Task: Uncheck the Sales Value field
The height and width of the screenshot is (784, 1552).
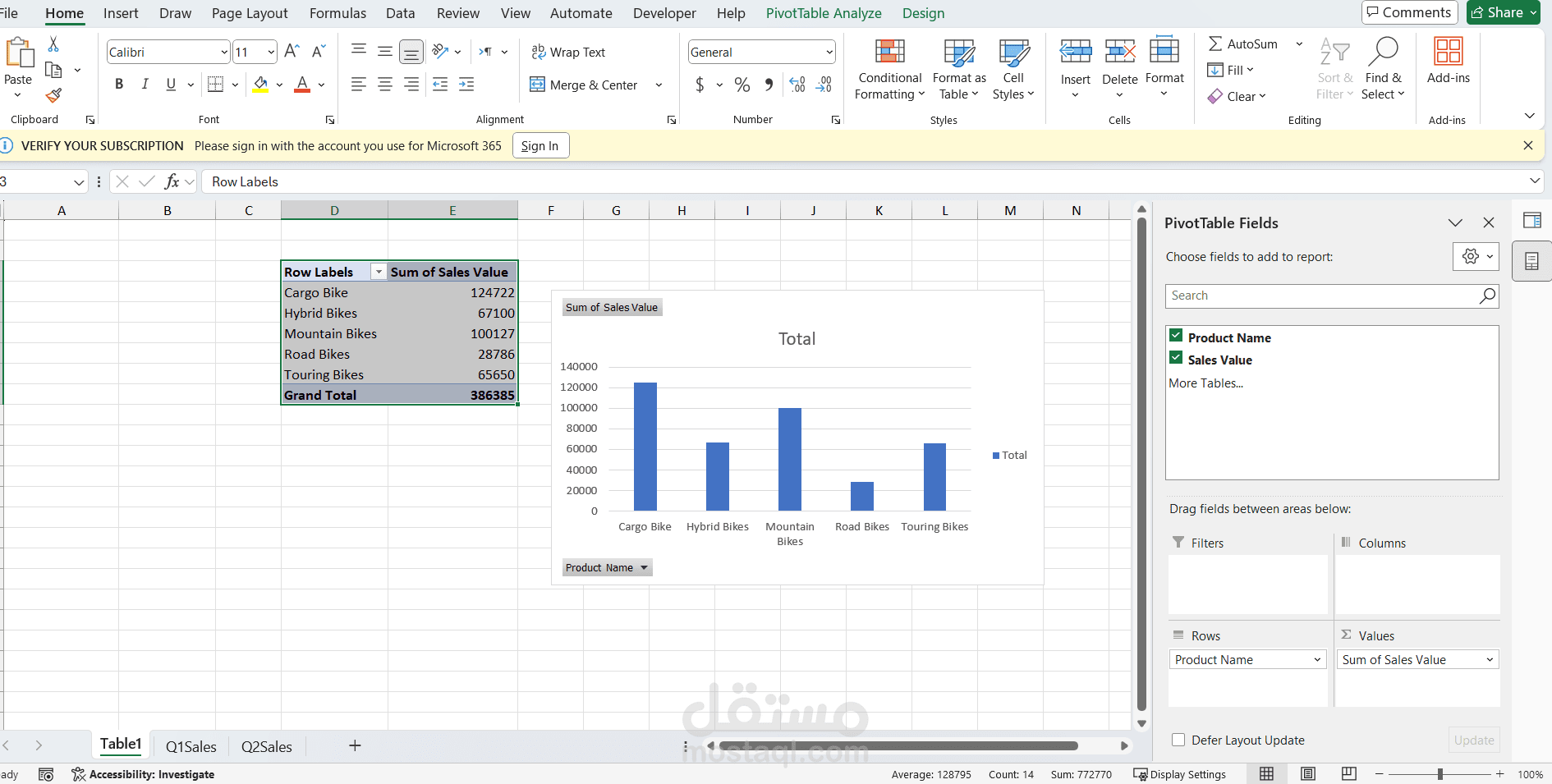Action: 1177,357
